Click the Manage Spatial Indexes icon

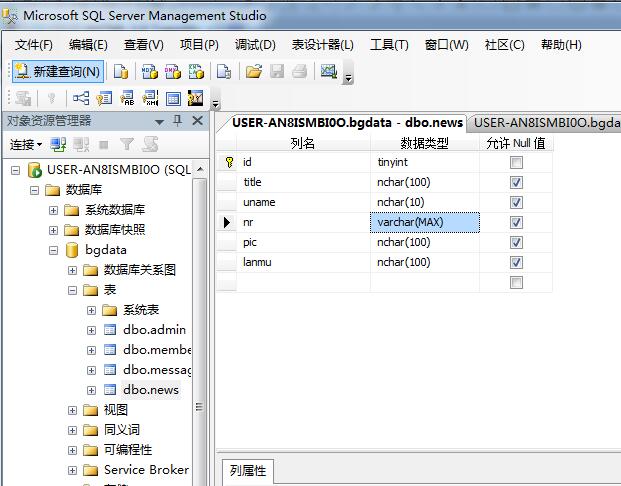coord(196,98)
